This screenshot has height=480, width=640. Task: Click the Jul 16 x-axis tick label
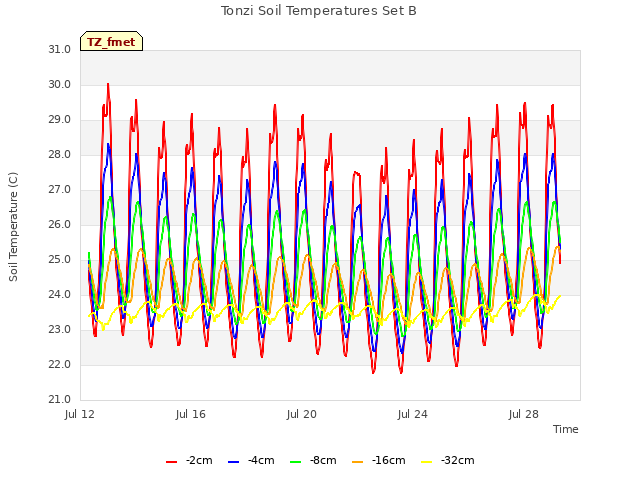pos(191,414)
